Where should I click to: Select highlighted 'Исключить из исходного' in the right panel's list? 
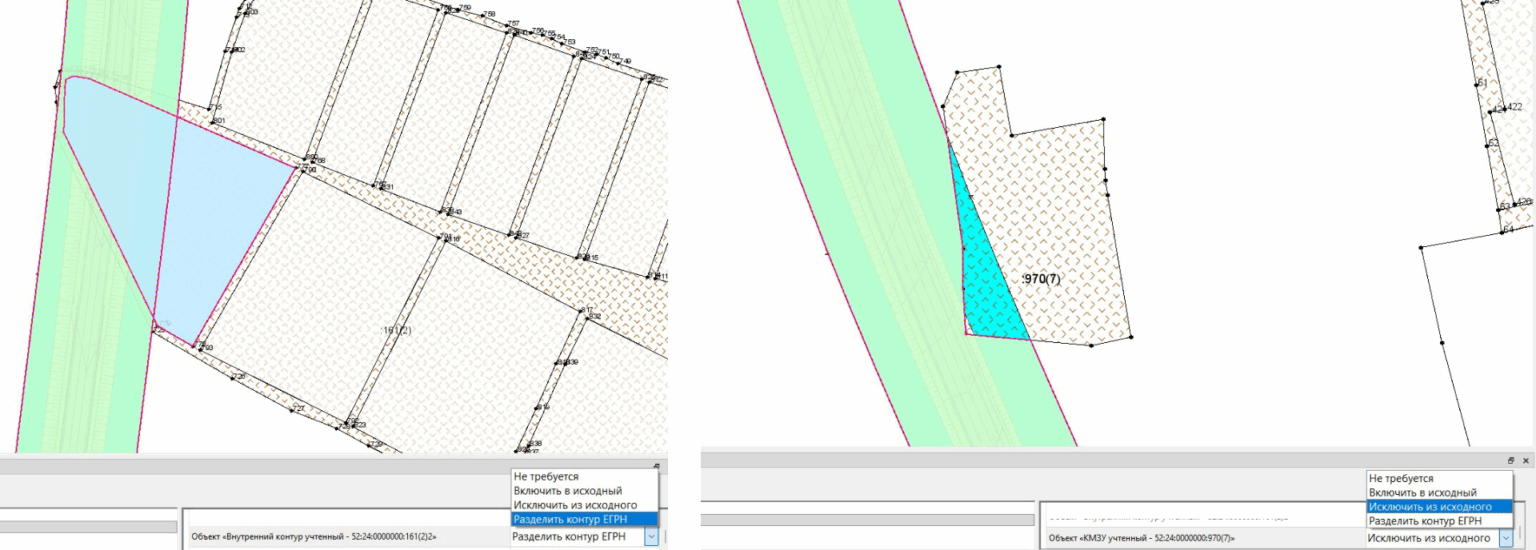(1440, 506)
